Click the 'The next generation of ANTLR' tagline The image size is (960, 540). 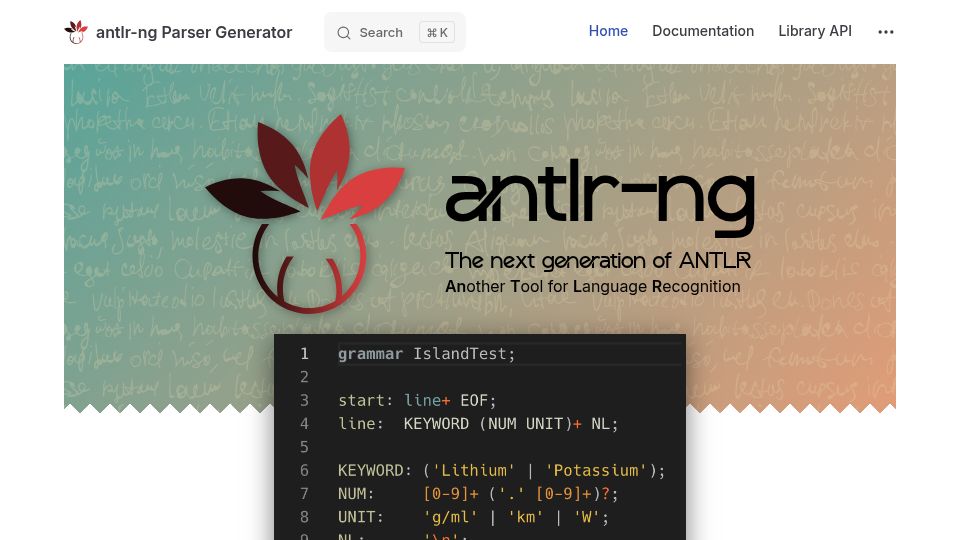598,261
